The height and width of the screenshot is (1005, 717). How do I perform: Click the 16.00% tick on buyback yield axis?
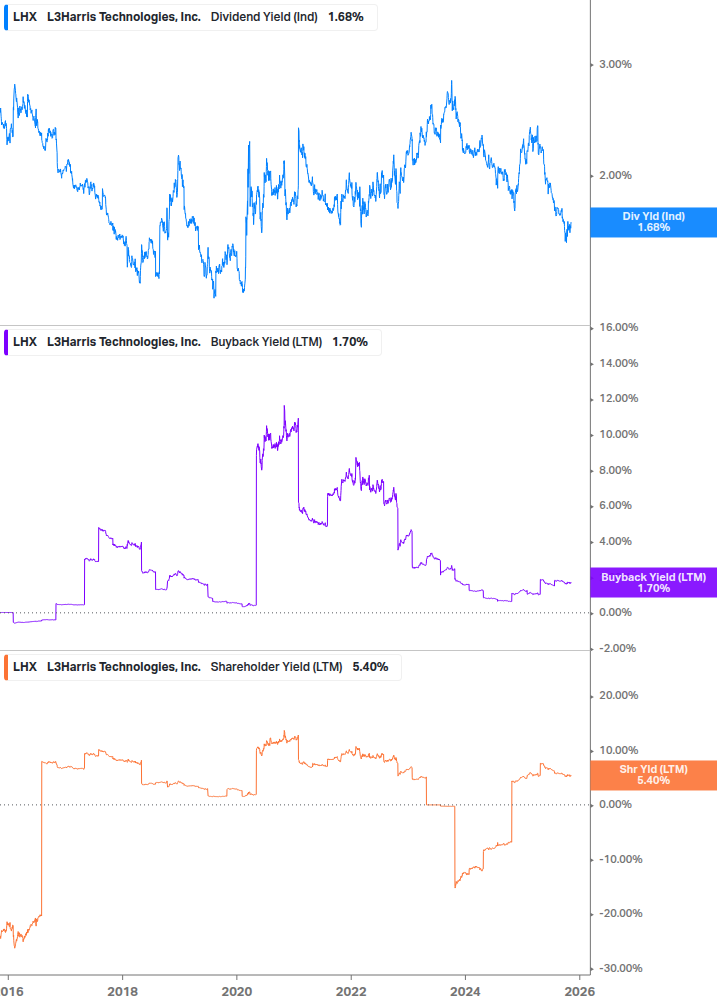[618, 328]
